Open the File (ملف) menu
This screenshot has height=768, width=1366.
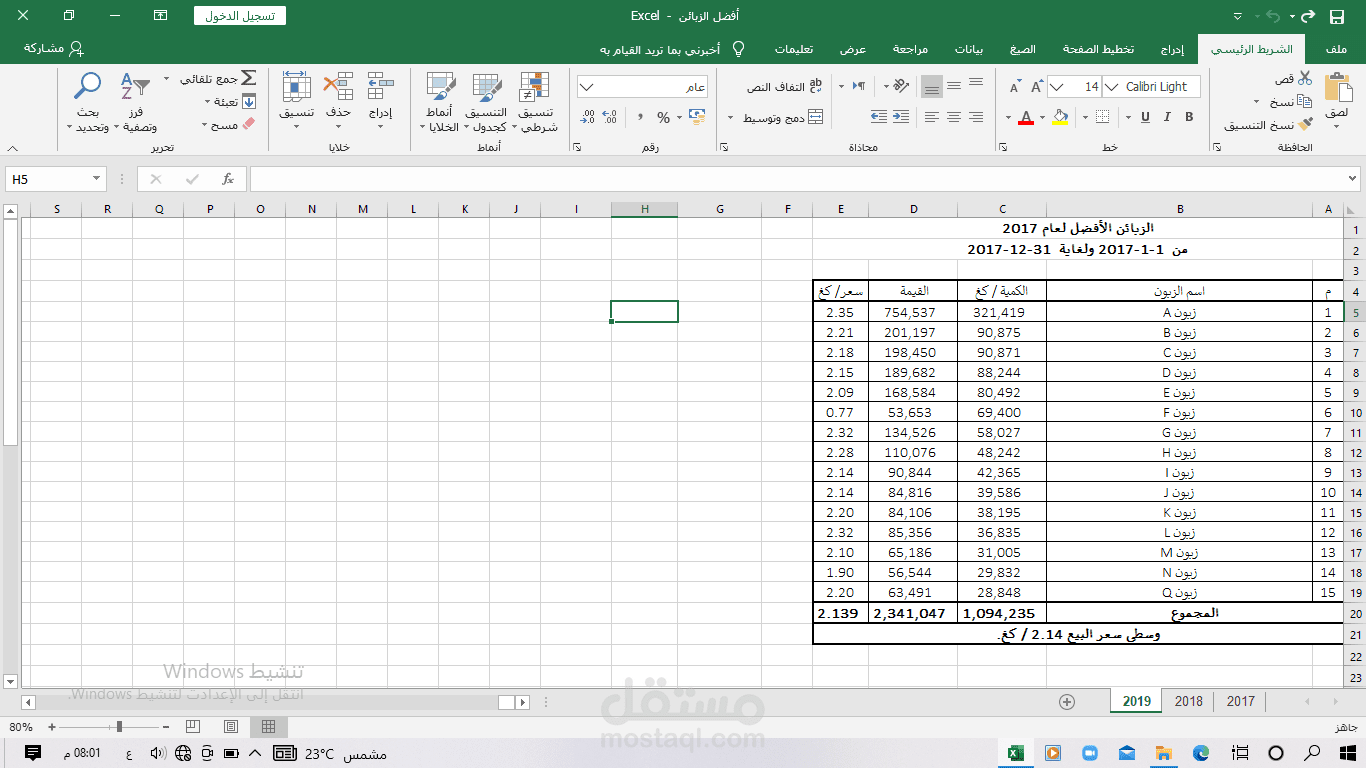click(1334, 49)
